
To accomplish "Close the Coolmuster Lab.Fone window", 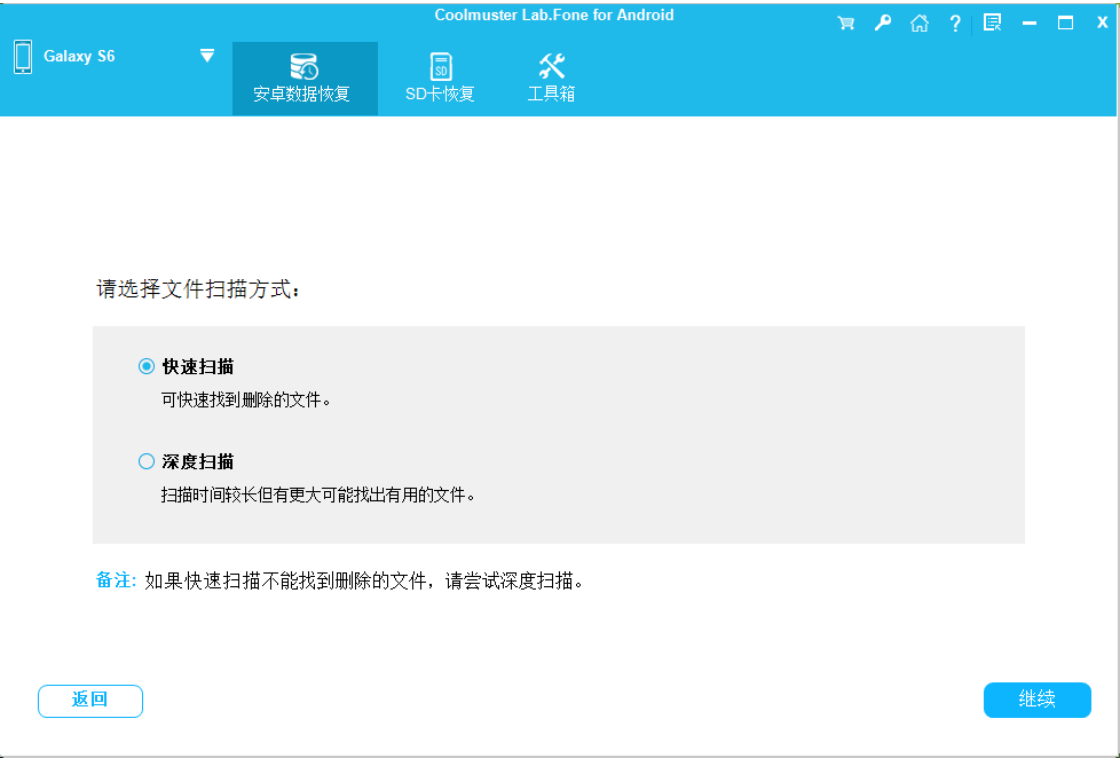I will [x=1102, y=23].
